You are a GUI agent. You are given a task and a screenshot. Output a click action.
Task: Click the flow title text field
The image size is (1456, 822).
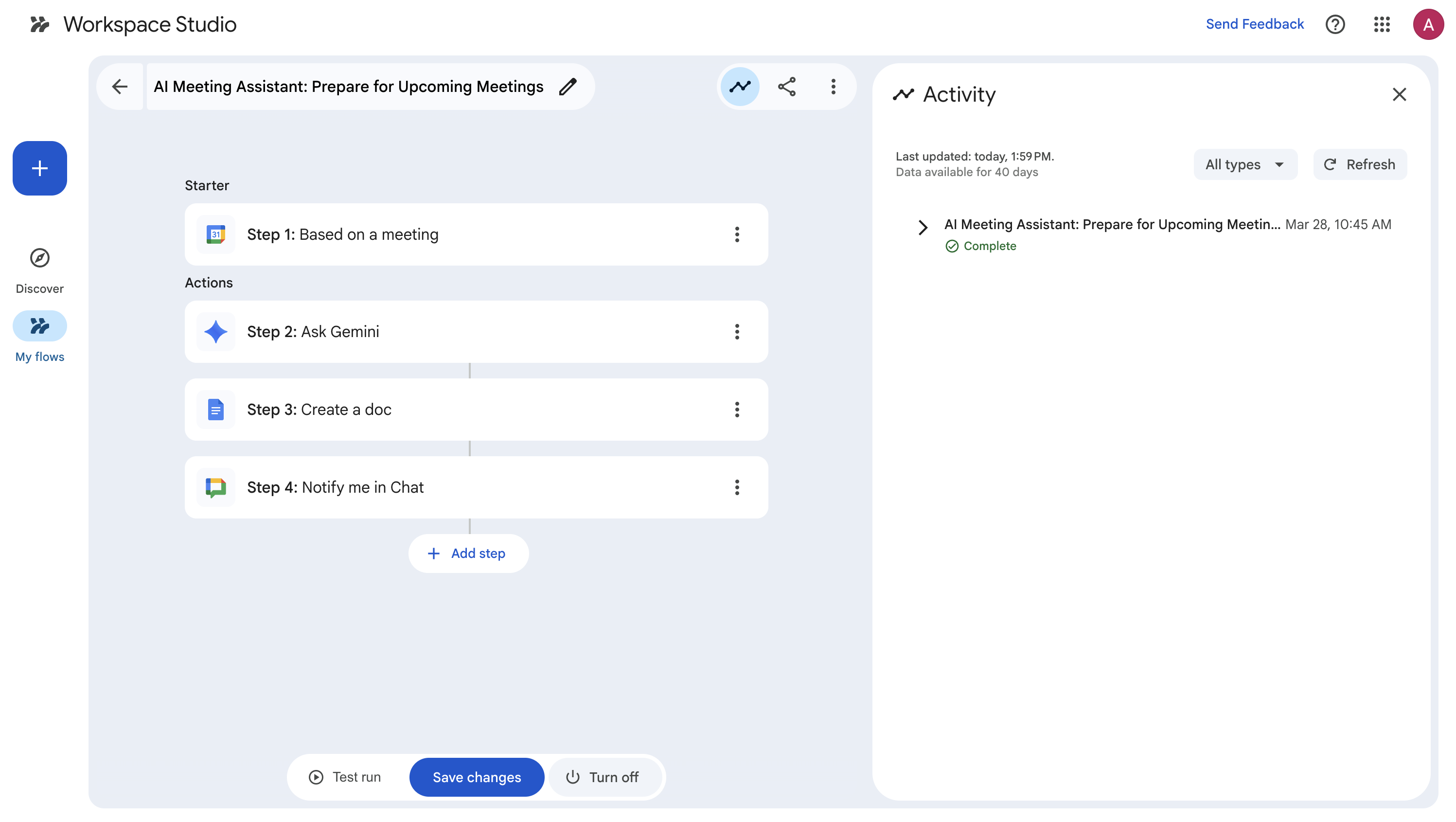[x=348, y=87]
